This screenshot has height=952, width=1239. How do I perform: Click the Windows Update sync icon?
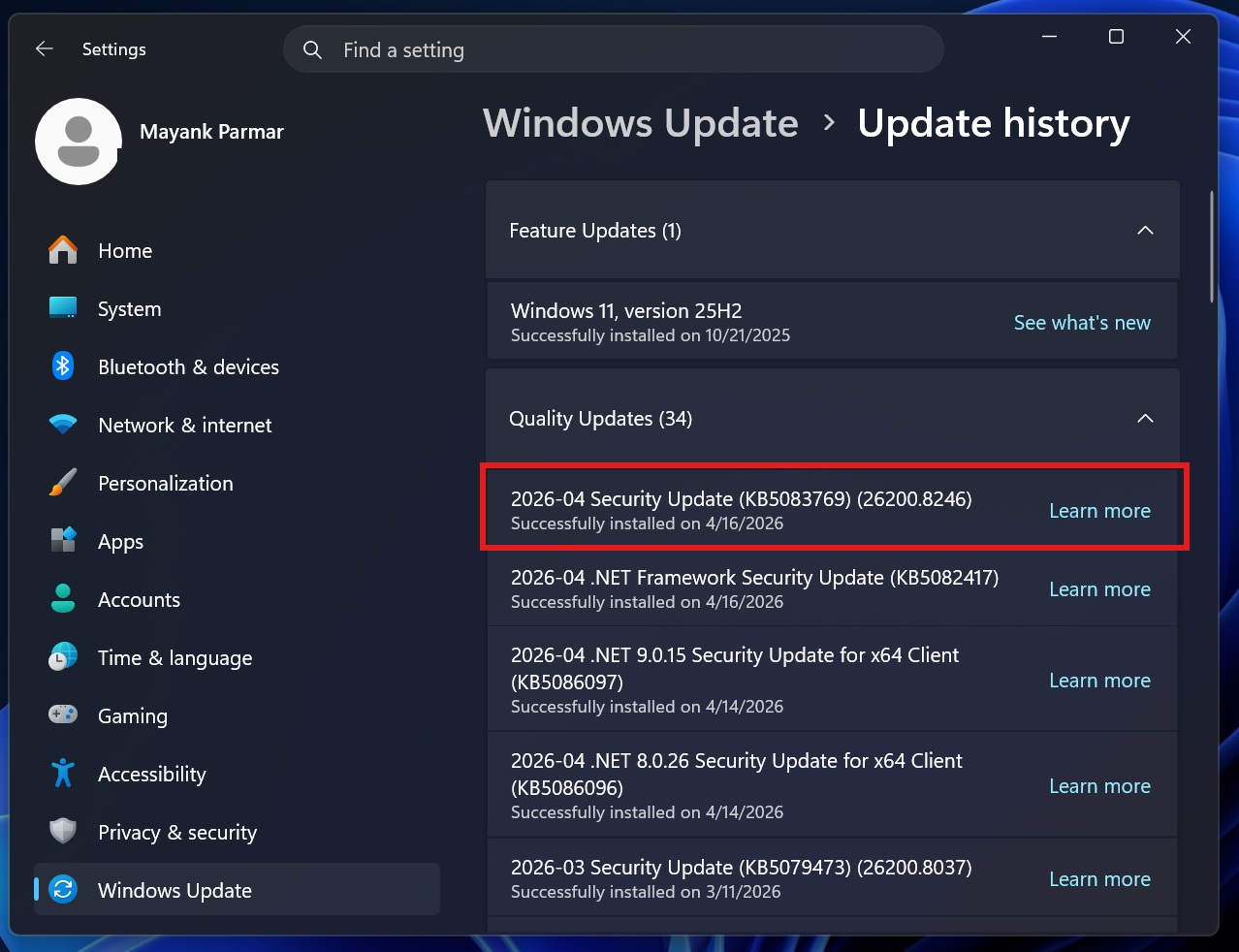point(62,889)
